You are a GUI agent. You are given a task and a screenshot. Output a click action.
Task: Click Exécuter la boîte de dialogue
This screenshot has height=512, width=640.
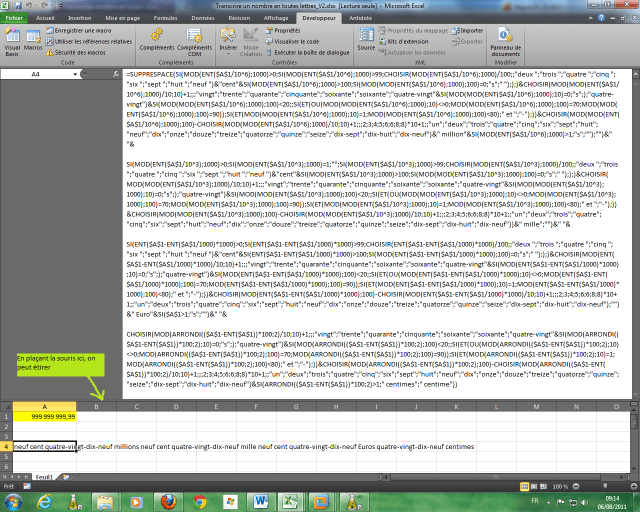point(307,53)
